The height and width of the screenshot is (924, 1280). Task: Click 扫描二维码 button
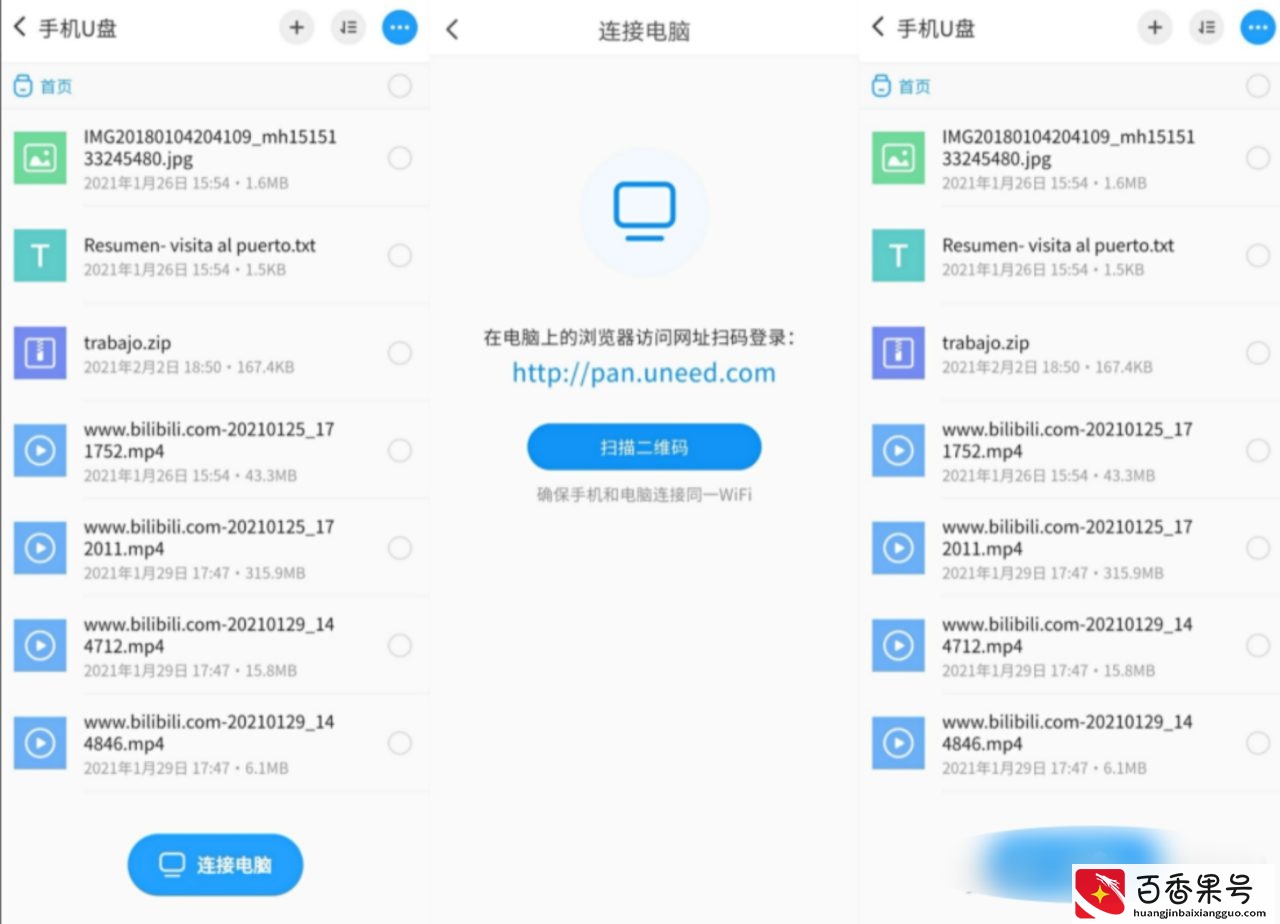coord(644,447)
